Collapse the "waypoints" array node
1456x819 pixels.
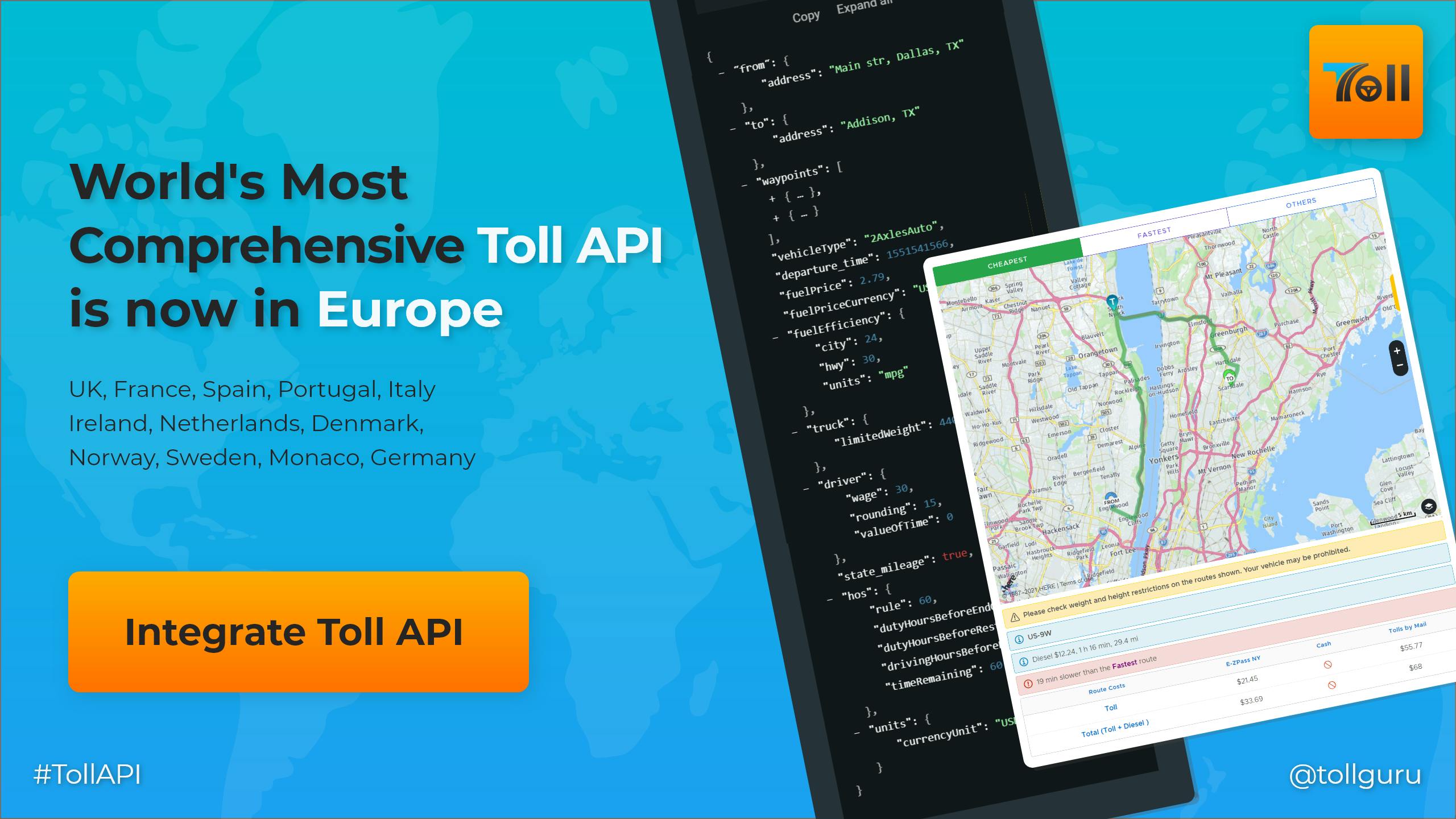(744, 185)
